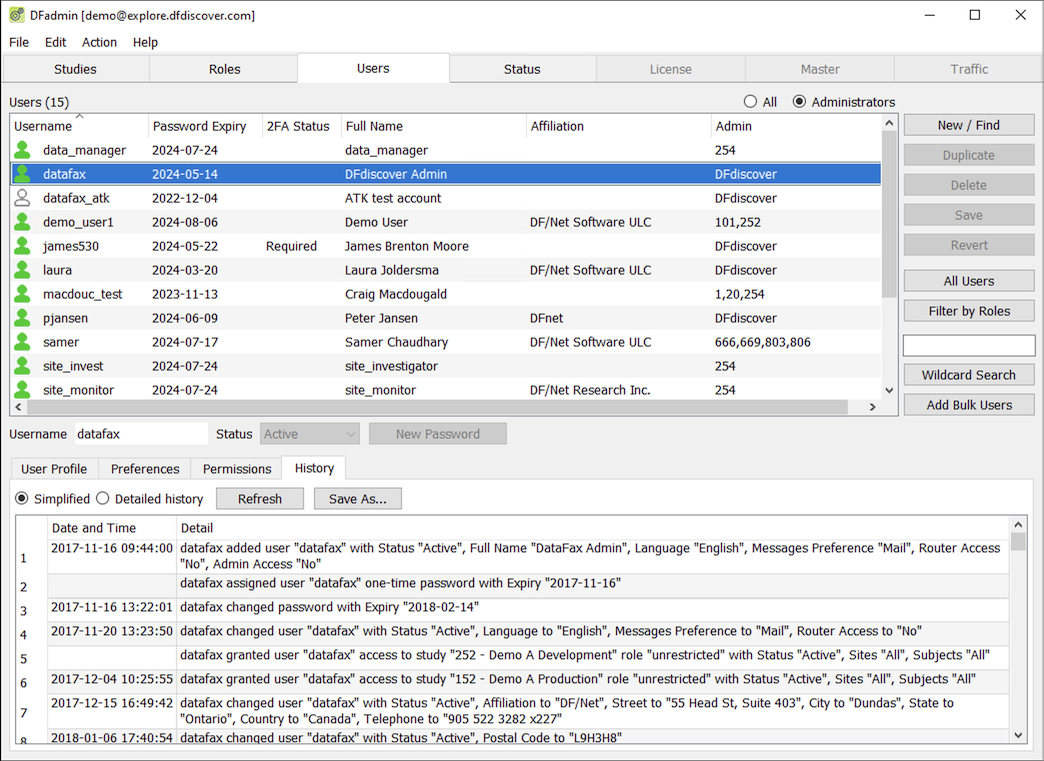Refresh the history list
Screen dimensions: 1044x761
260,499
